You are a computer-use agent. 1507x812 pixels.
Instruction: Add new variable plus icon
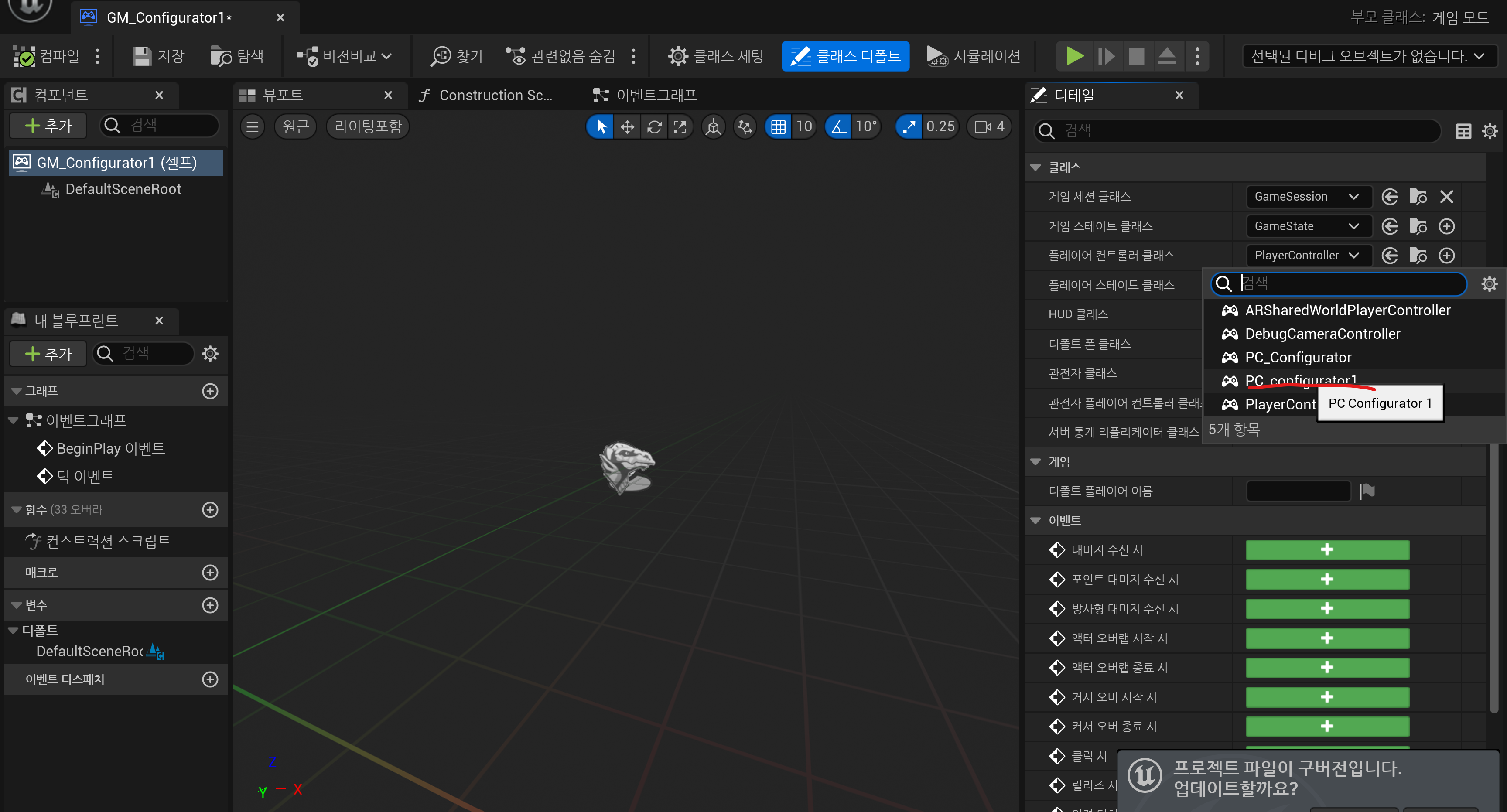[x=210, y=605]
